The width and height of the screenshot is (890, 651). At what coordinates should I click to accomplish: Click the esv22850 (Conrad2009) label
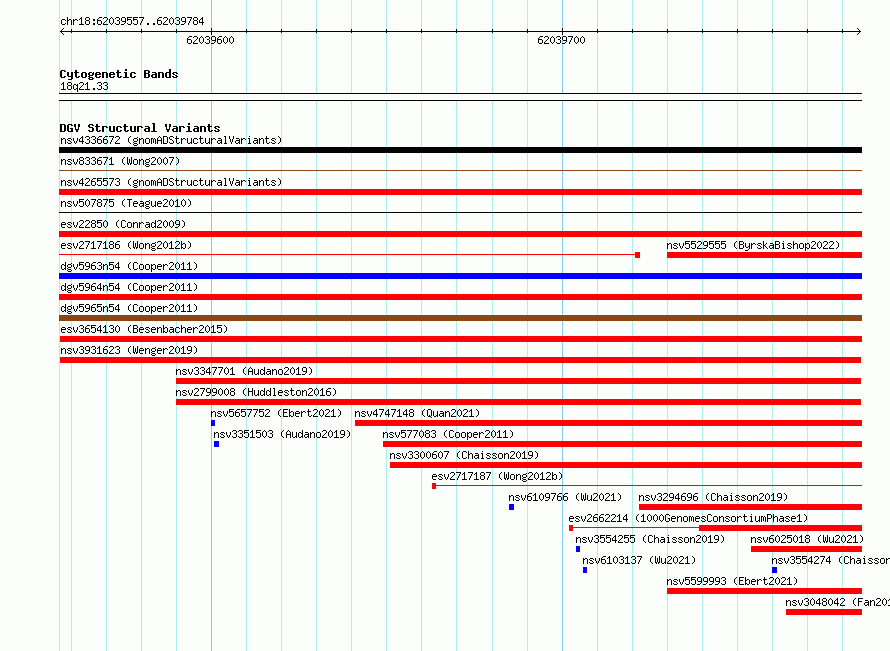point(123,224)
